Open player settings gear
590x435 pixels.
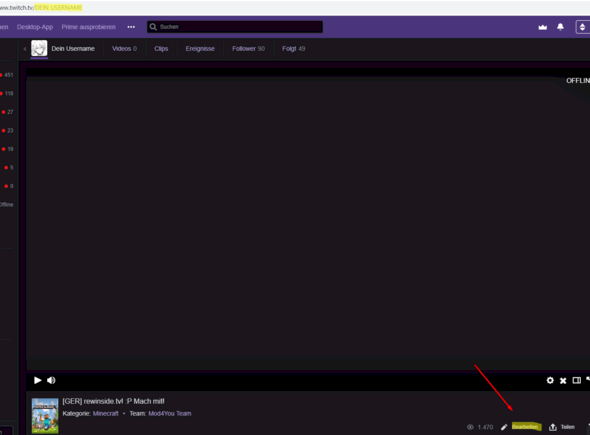click(x=550, y=380)
